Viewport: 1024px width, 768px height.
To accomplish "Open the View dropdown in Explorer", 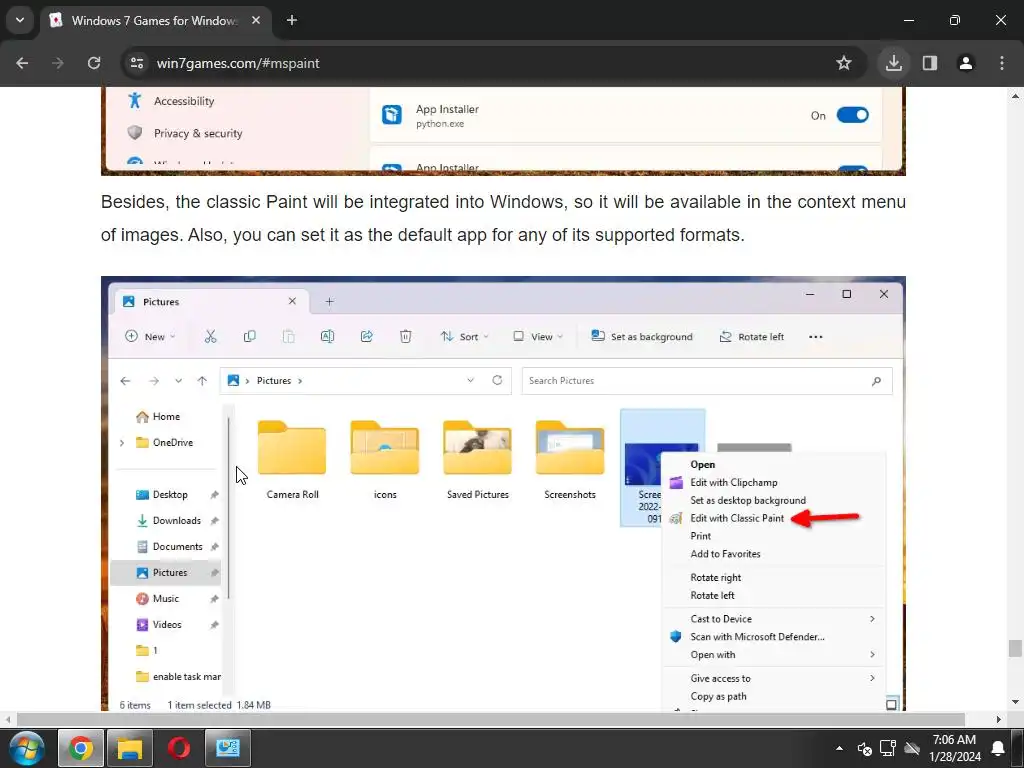I will (x=537, y=336).
